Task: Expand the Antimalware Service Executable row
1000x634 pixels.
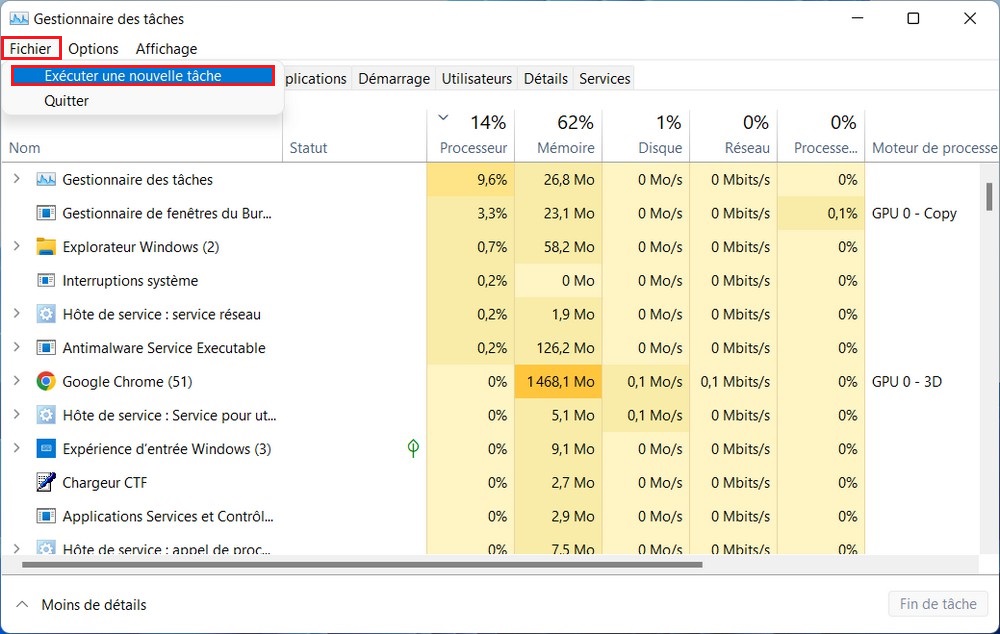Action: (16, 348)
